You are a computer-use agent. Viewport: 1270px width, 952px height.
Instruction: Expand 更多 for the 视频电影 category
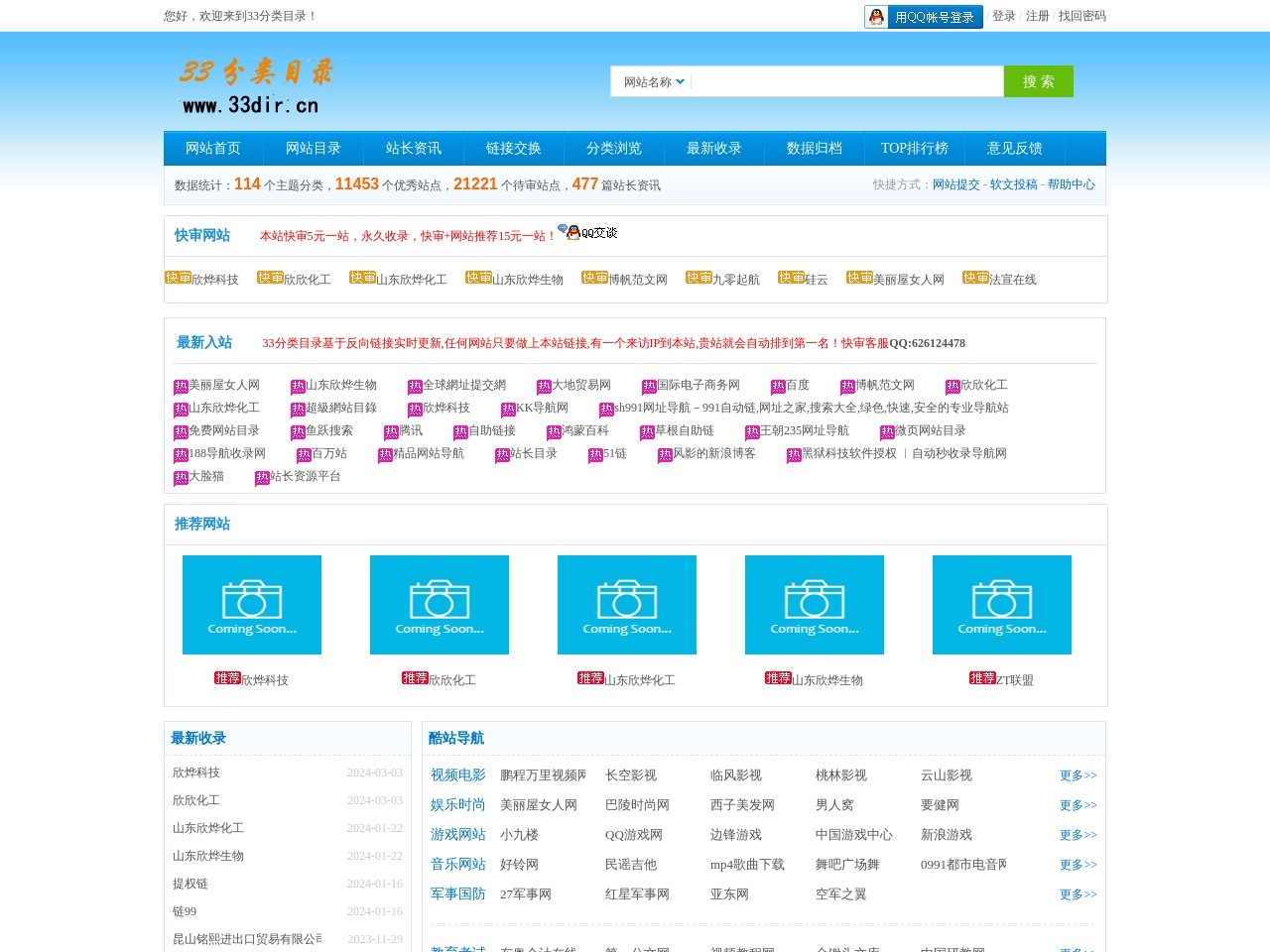pos(1078,775)
